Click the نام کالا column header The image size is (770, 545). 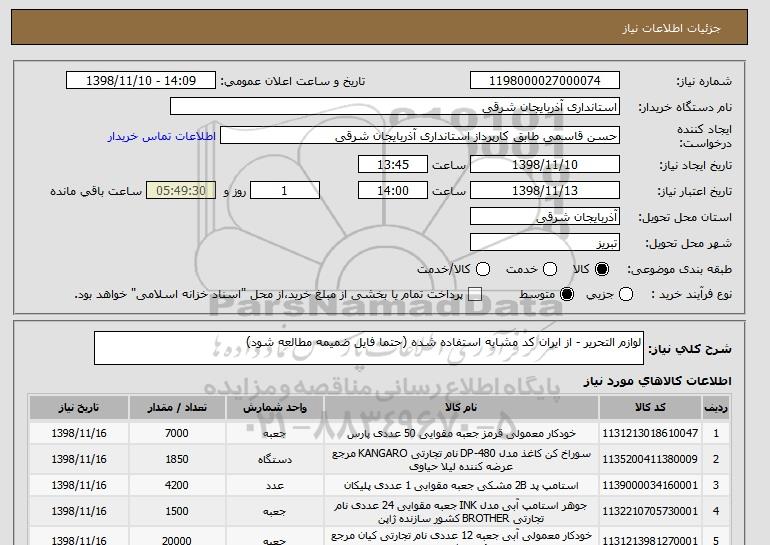click(461, 408)
